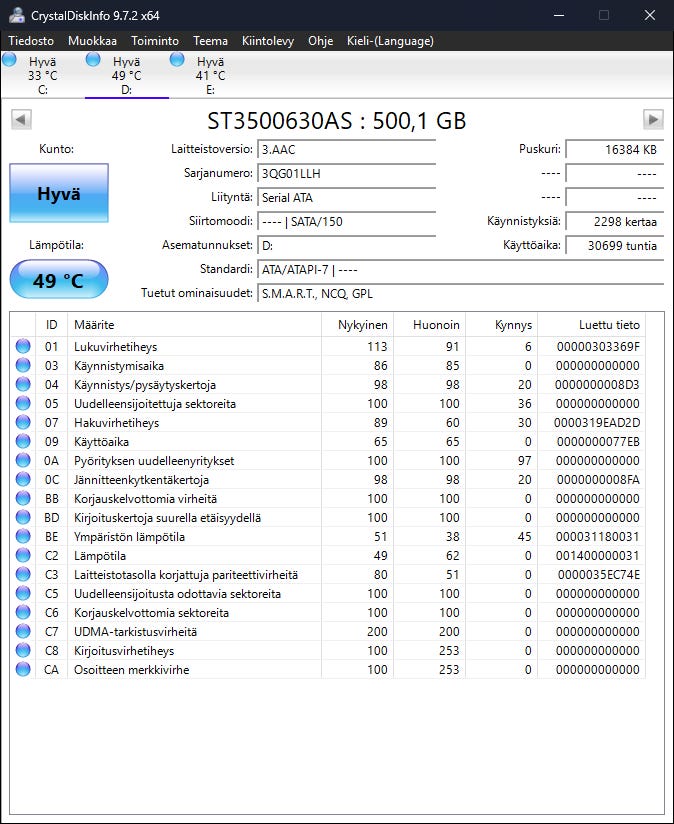The height and width of the screenshot is (824, 674).
Task: Click the Määrite column header
Action: (x=94, y=325)
